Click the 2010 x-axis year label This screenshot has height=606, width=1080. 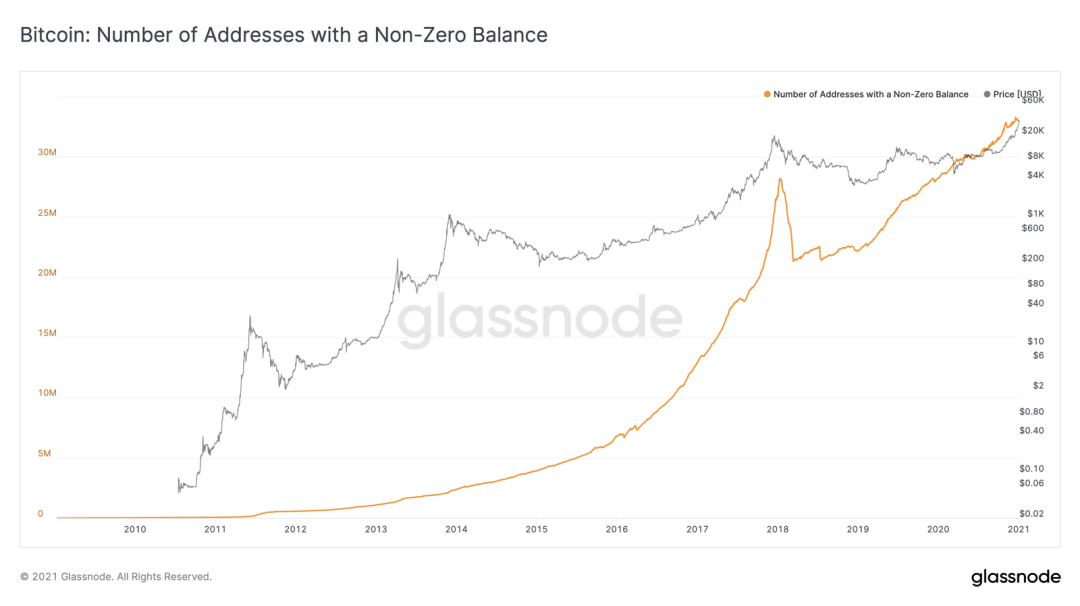point(135,530)
